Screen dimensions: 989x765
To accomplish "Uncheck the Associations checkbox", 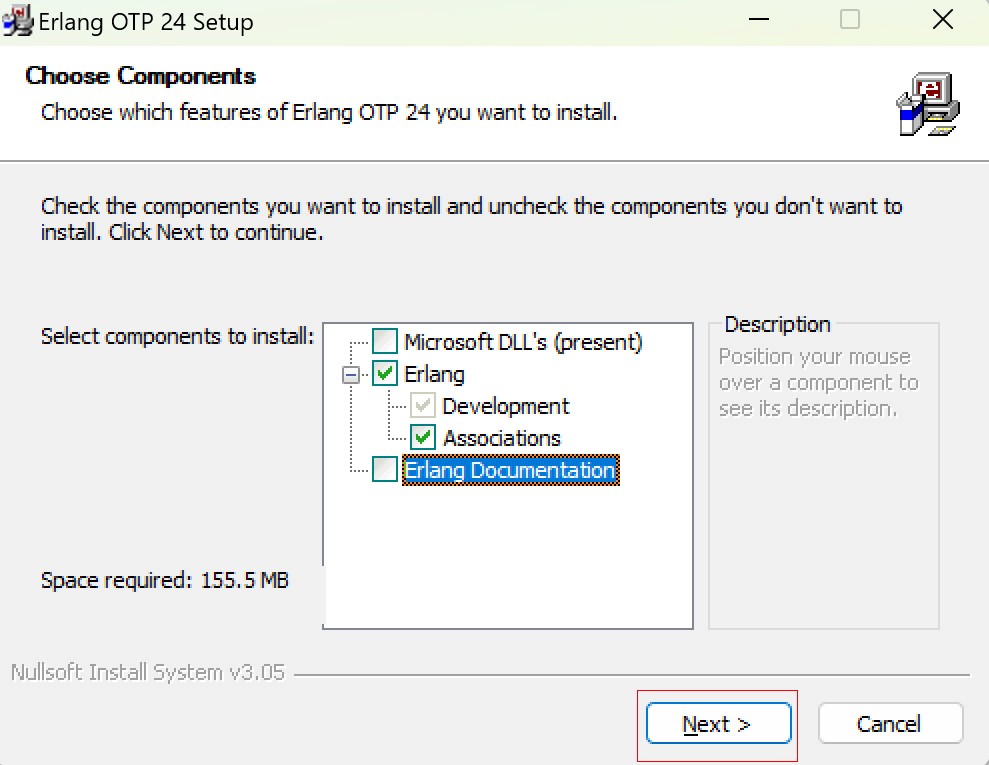I will coord(423,437).
